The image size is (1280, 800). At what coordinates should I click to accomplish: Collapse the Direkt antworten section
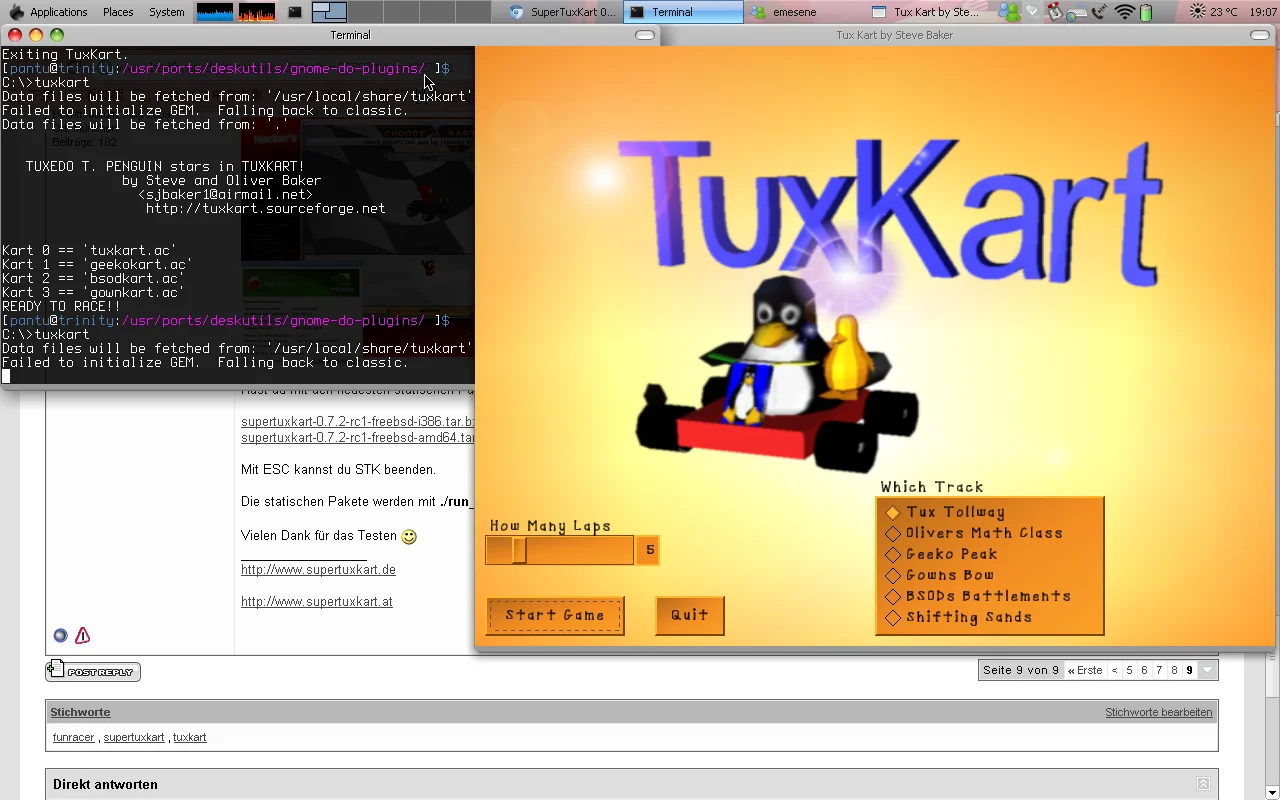(x=1203, y=784)
